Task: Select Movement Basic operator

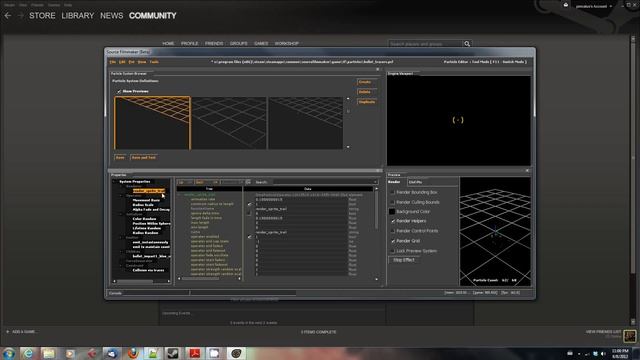Action: [x=146, y=200]
